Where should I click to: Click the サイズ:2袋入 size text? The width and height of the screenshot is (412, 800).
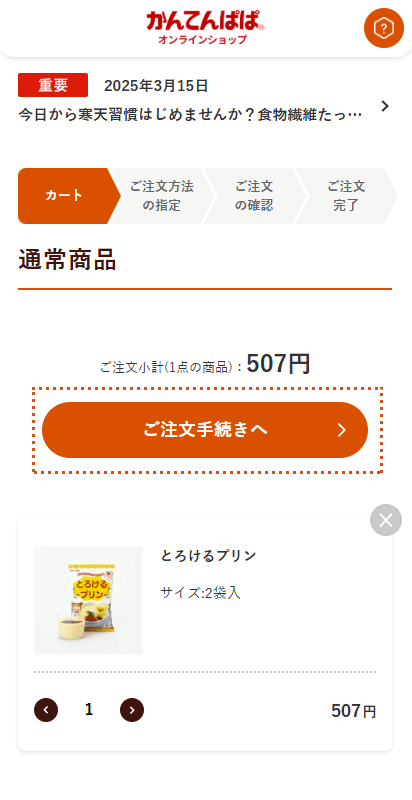point(200,593)
